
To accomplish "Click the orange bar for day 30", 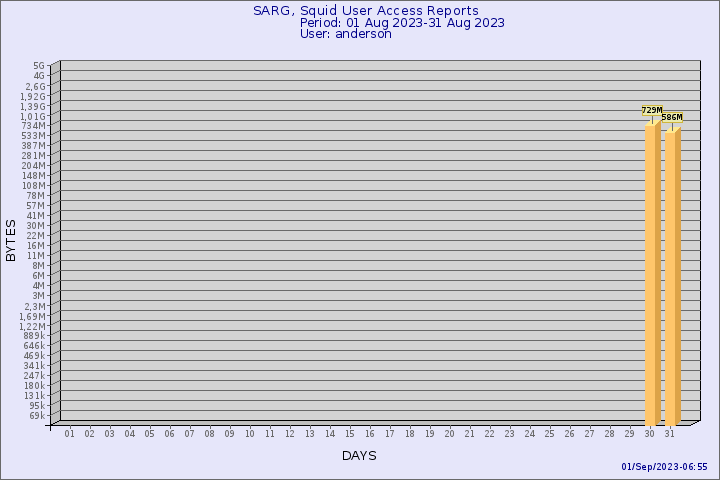I will click(x=651, y=275).
